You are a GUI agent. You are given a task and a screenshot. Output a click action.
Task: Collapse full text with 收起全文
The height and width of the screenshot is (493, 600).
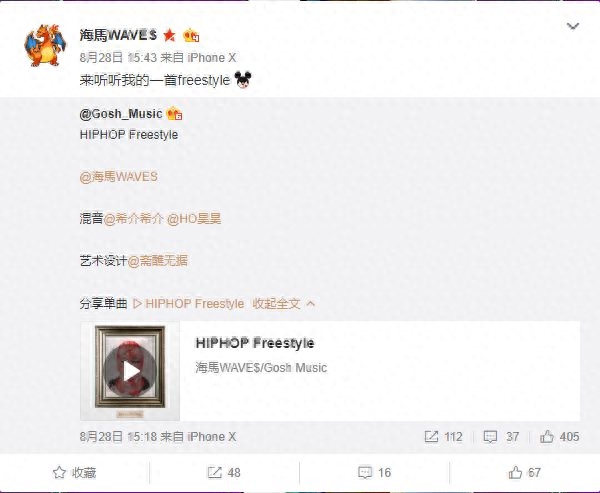click(284, 304)
